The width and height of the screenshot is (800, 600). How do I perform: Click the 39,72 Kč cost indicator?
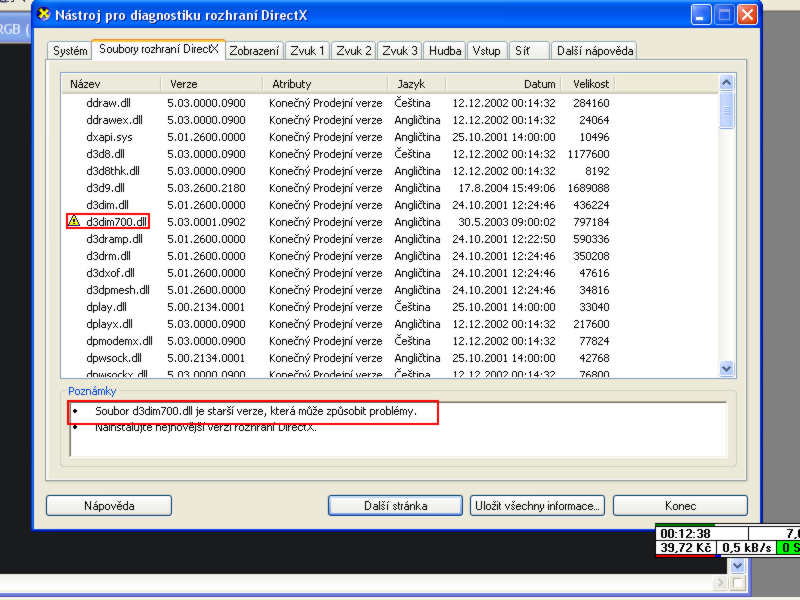[x=685, y=547]
